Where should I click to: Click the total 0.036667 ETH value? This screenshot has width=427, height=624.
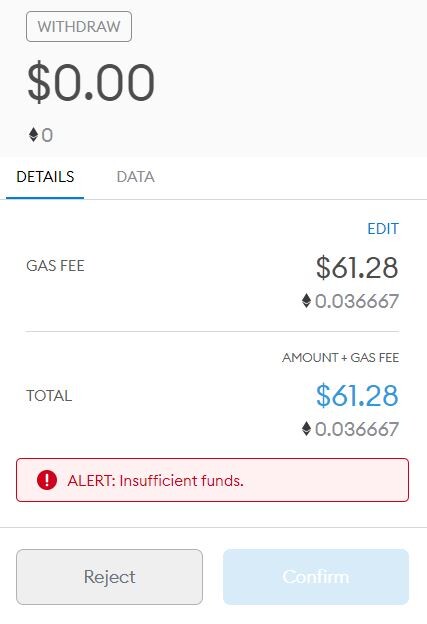tap(357, 429)
